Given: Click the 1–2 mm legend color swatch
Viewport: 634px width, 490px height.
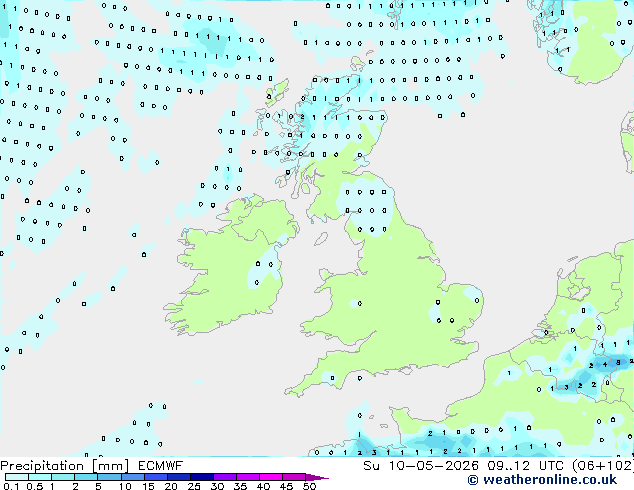Looking at the screenshot, I should pos(63,477).
